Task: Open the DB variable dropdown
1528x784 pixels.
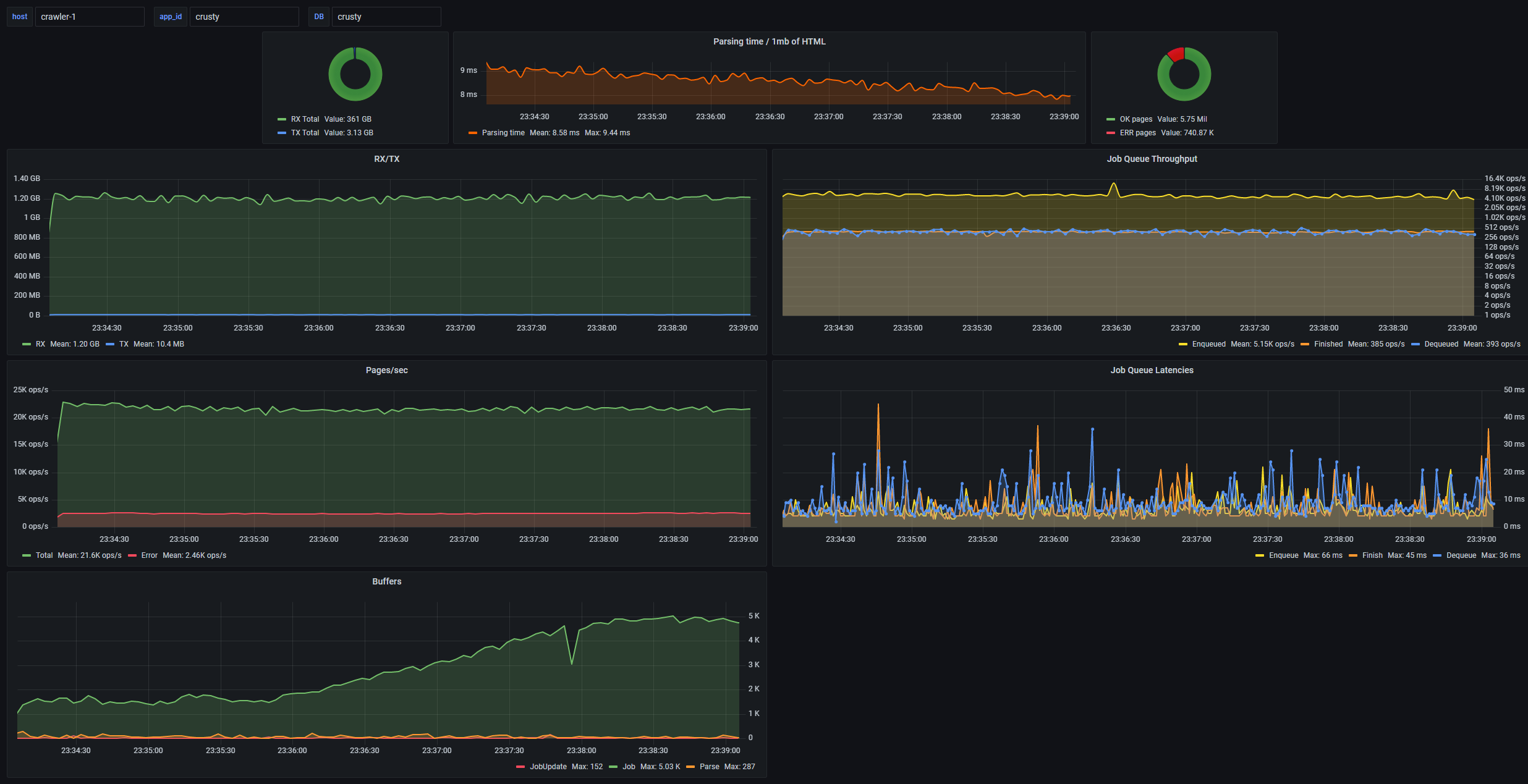Action: tap(386, 17)
